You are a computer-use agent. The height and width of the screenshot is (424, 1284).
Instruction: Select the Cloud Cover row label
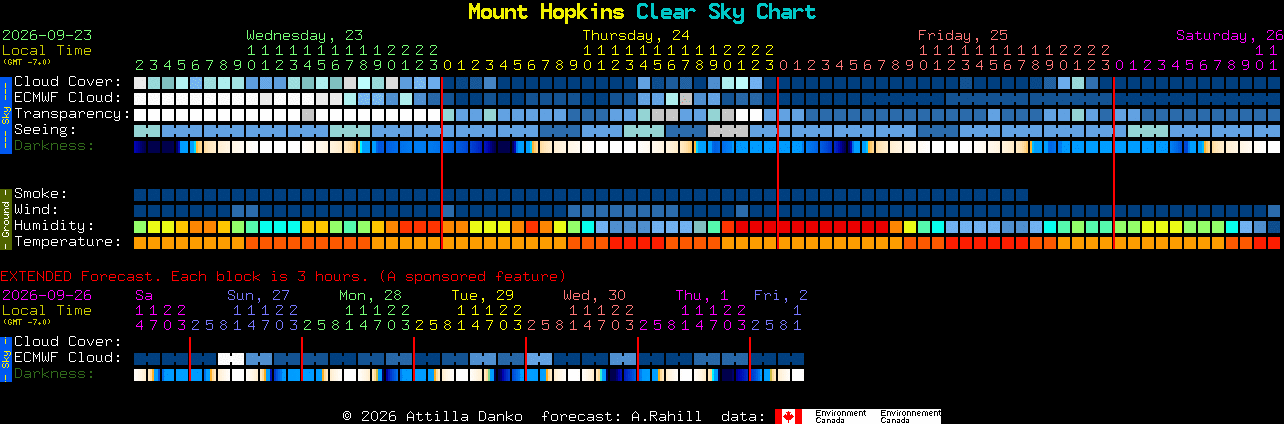coord(67,82)
